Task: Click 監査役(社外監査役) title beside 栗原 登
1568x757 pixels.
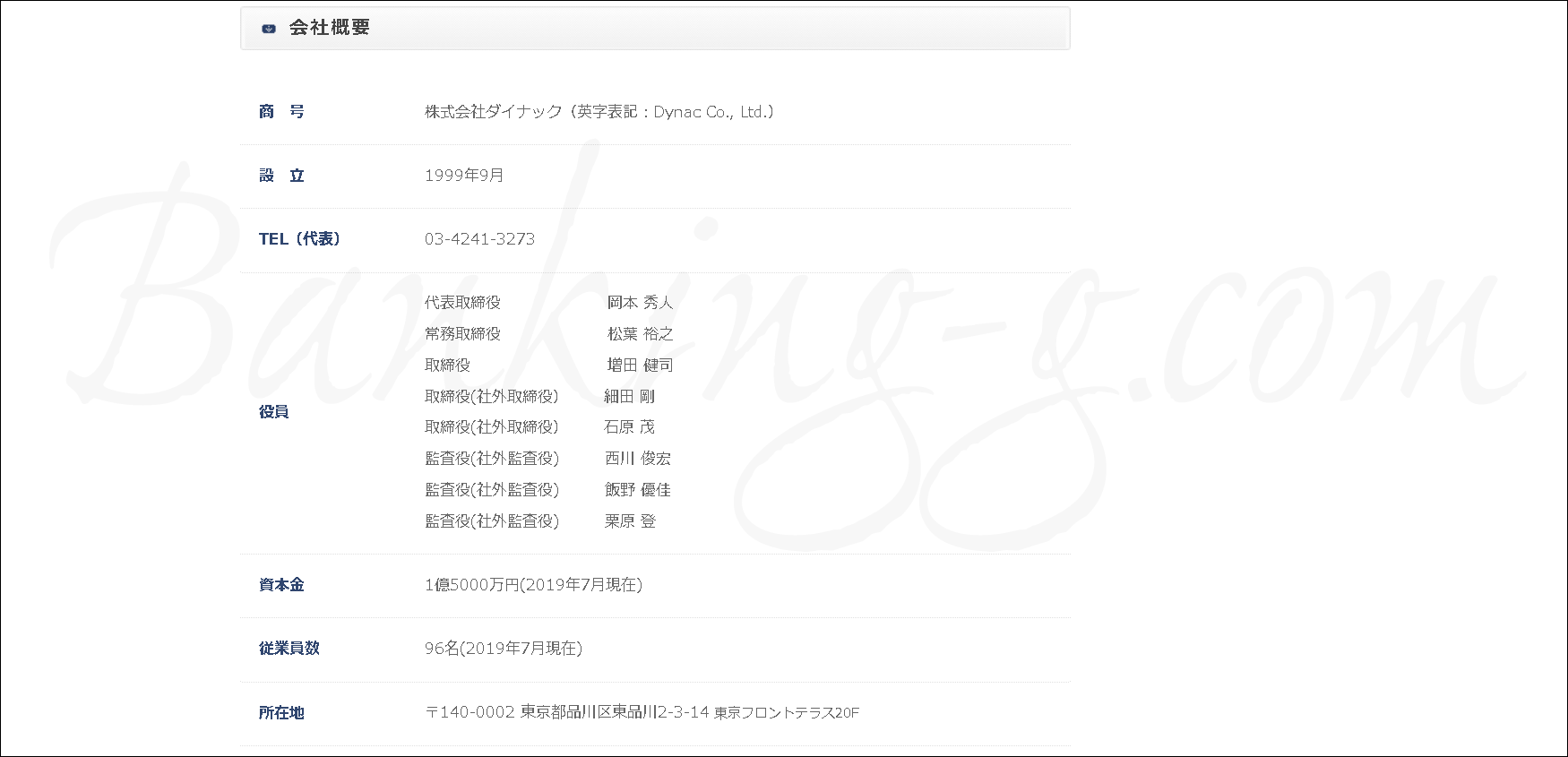Action: pyautogui.click(x=491, y=521)
